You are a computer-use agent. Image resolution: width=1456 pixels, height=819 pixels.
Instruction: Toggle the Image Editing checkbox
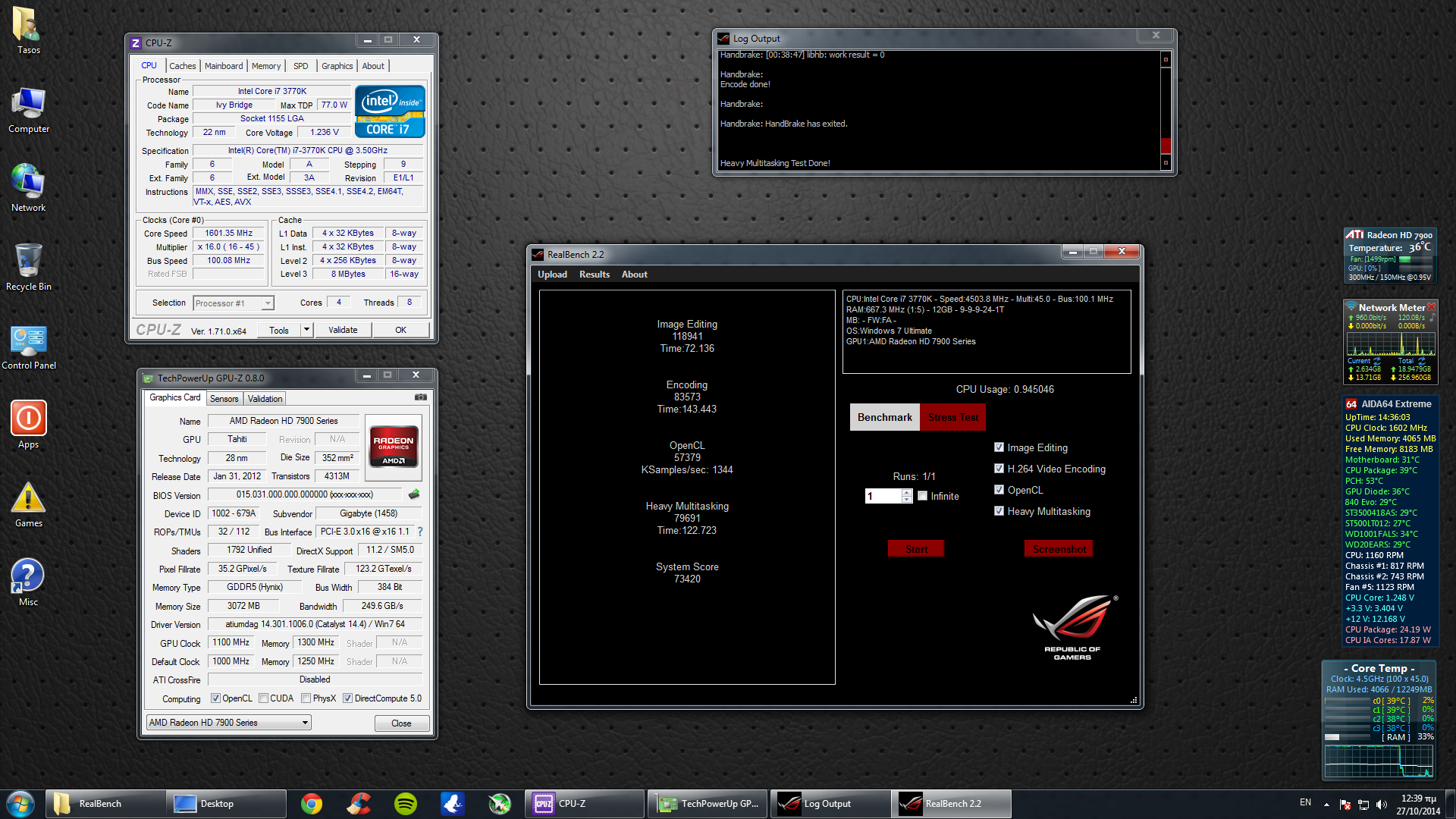tap(999, 447)
